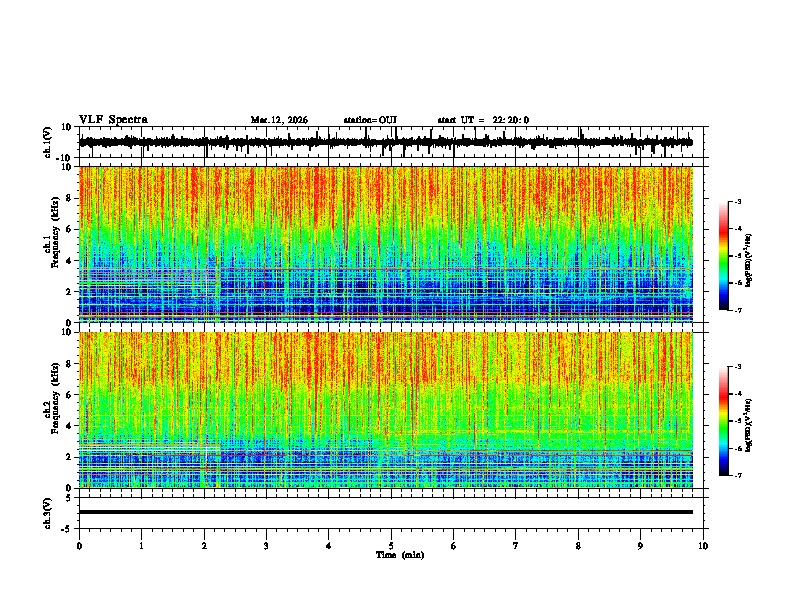Click the flat ch.3 voltage trace

coord(385,512)
